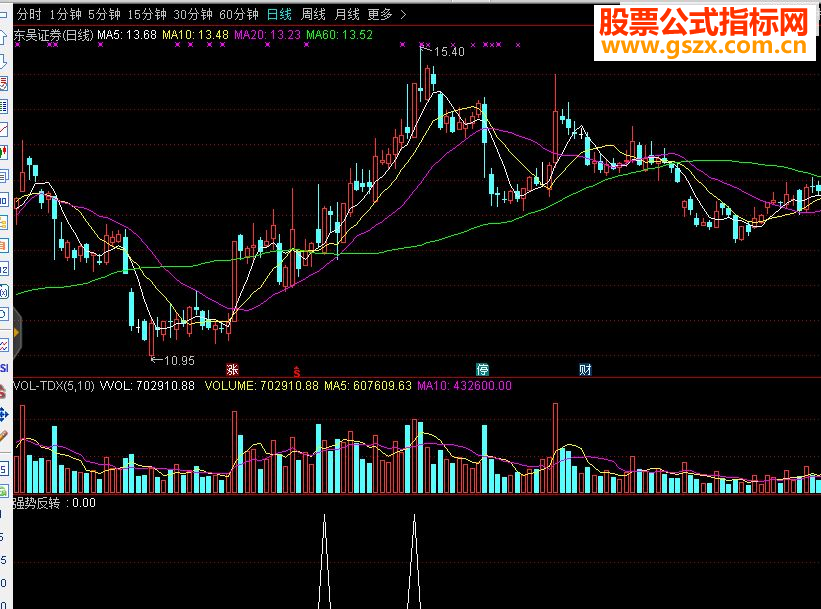Viewport: 821px width, 609px height.
Task: Click the candlestick chart icon in the sidebar
Action: coord(4,152)
